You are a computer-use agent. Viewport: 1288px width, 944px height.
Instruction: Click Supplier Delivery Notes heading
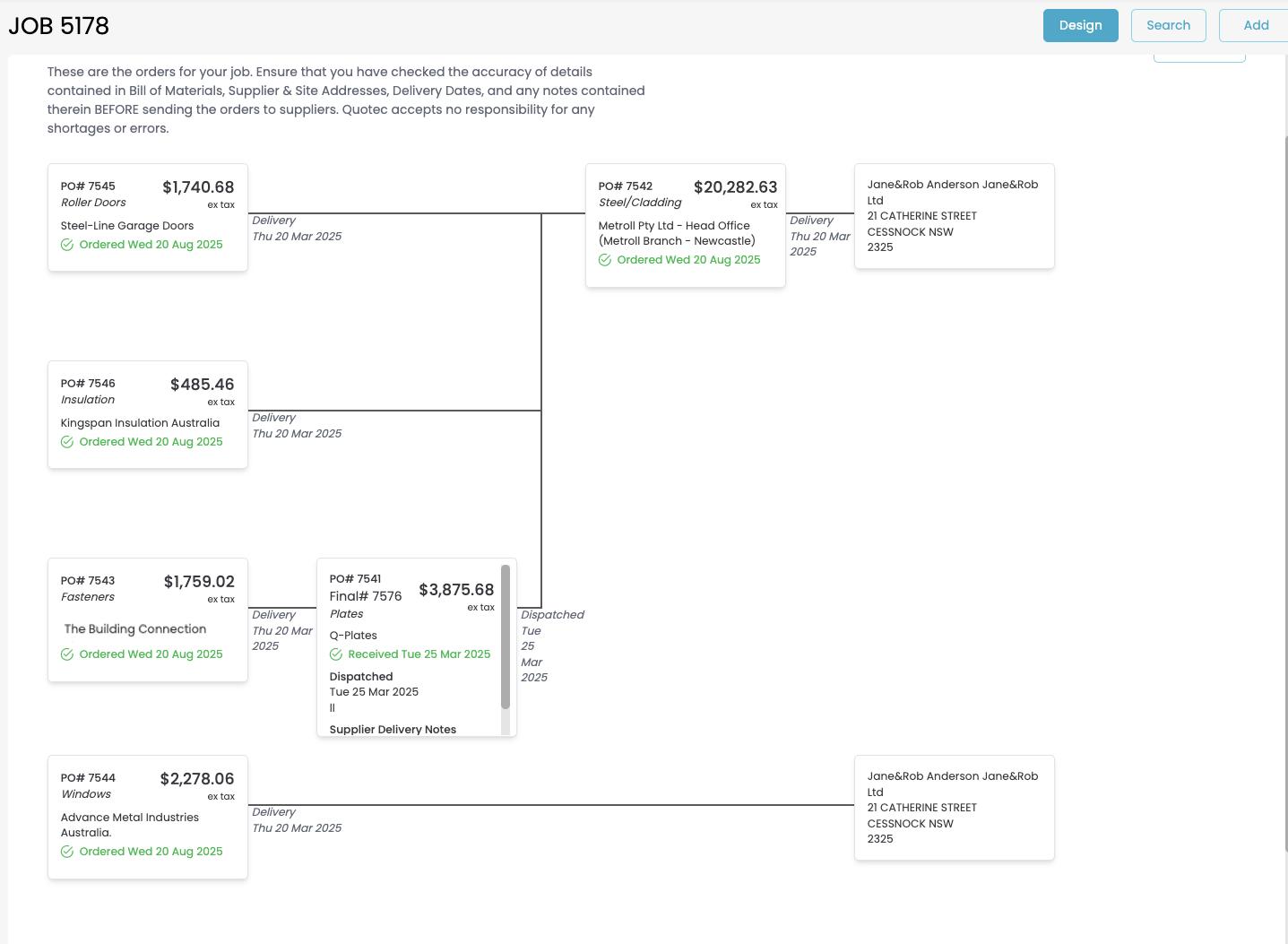point(393,729)
